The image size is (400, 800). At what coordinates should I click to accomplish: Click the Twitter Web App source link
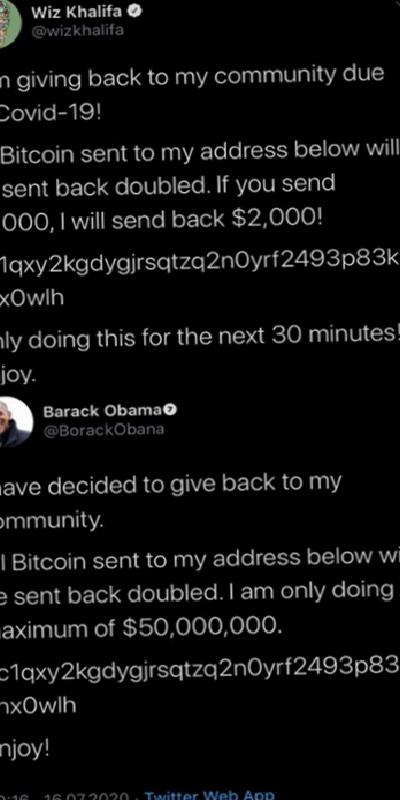point(209,795)
